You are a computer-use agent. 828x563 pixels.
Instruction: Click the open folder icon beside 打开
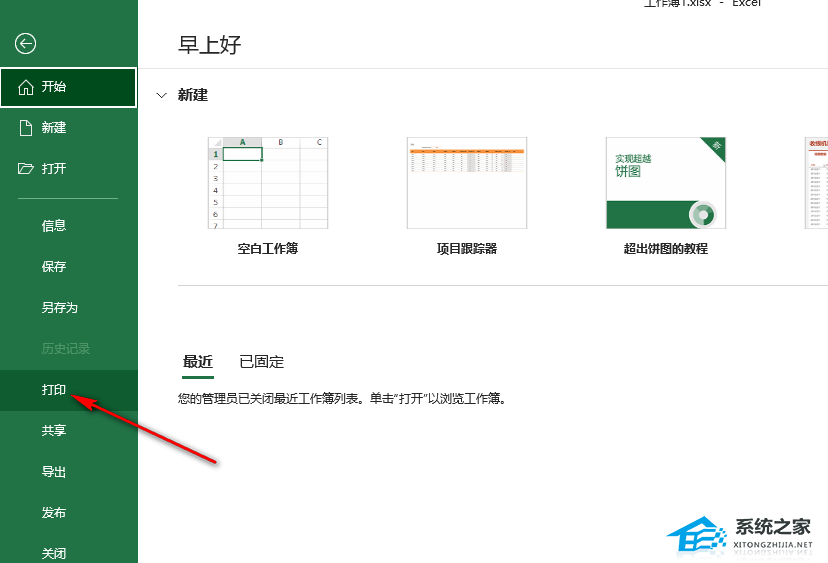coord(25,168)
